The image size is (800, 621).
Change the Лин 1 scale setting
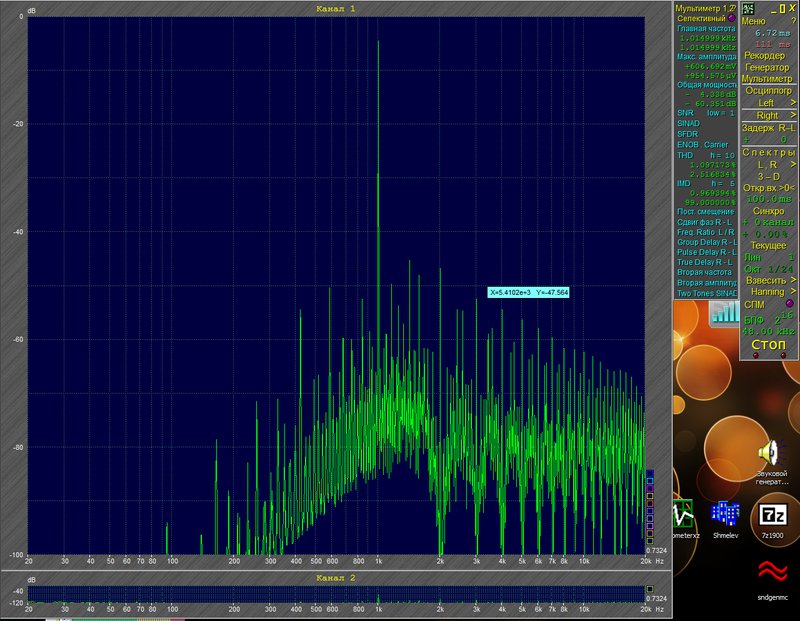(768, 257)
